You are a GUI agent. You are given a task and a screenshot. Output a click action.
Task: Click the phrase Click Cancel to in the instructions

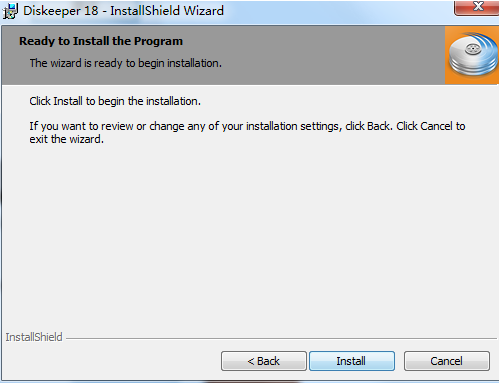(431, 126)
